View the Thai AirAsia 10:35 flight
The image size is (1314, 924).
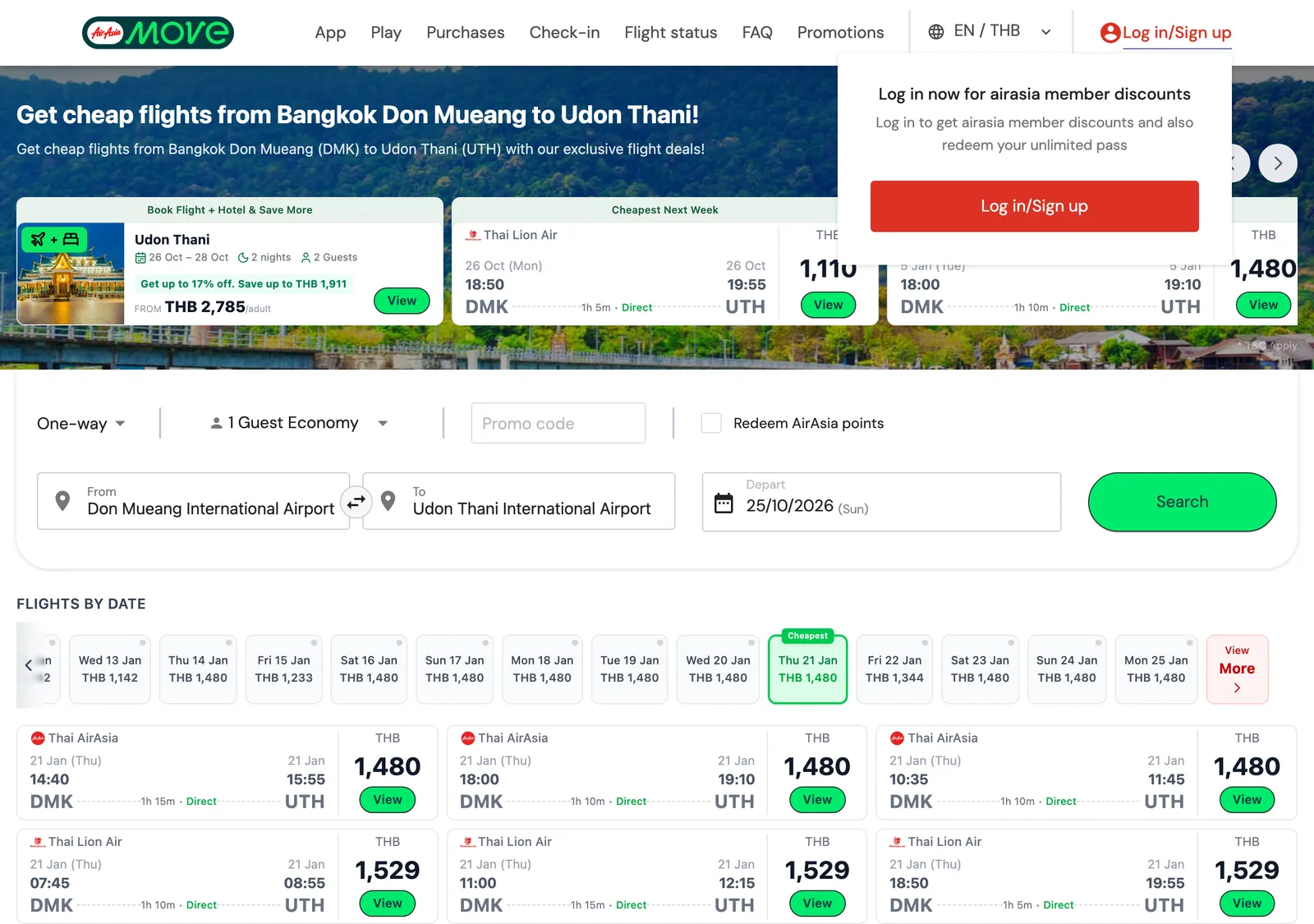tap(1247, 800)
